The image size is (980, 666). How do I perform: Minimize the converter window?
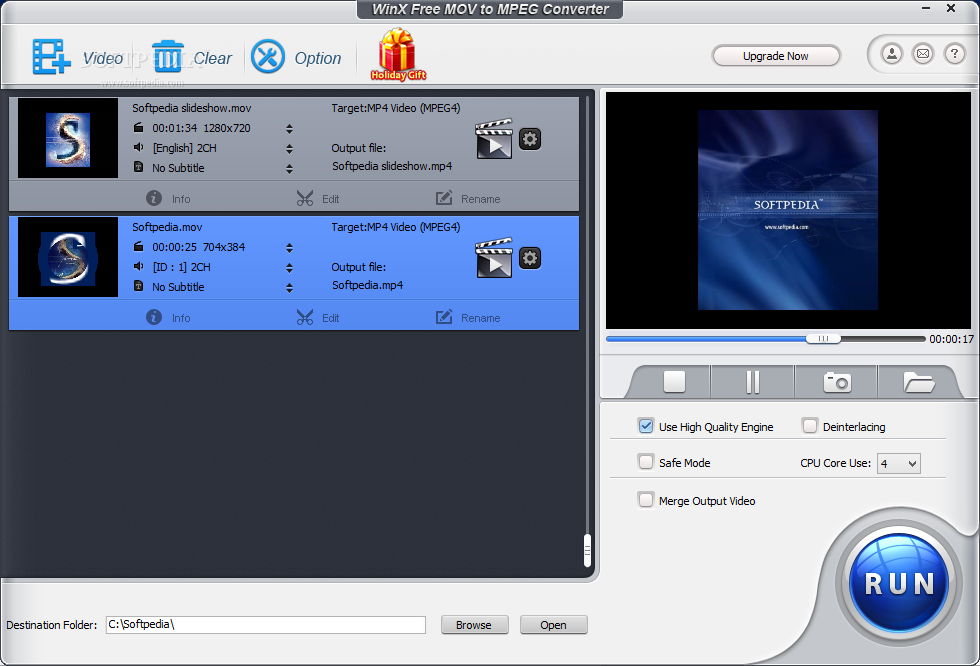click(x=926, y=8)
